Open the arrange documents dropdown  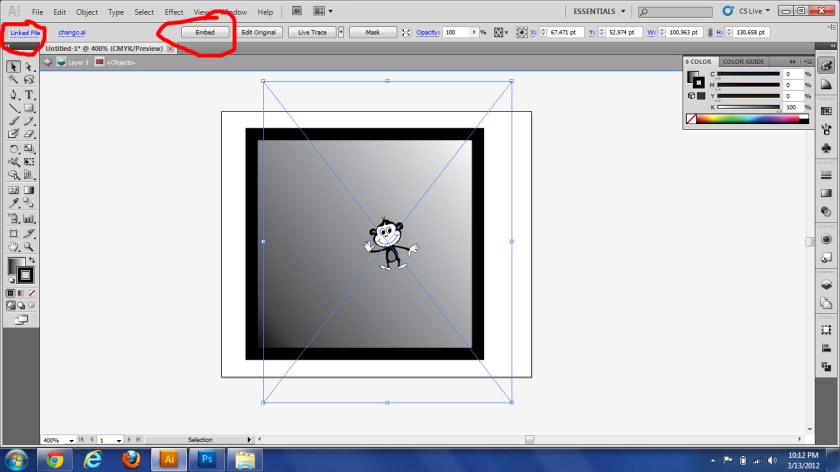pyautogui.click(x=322, y=11)
